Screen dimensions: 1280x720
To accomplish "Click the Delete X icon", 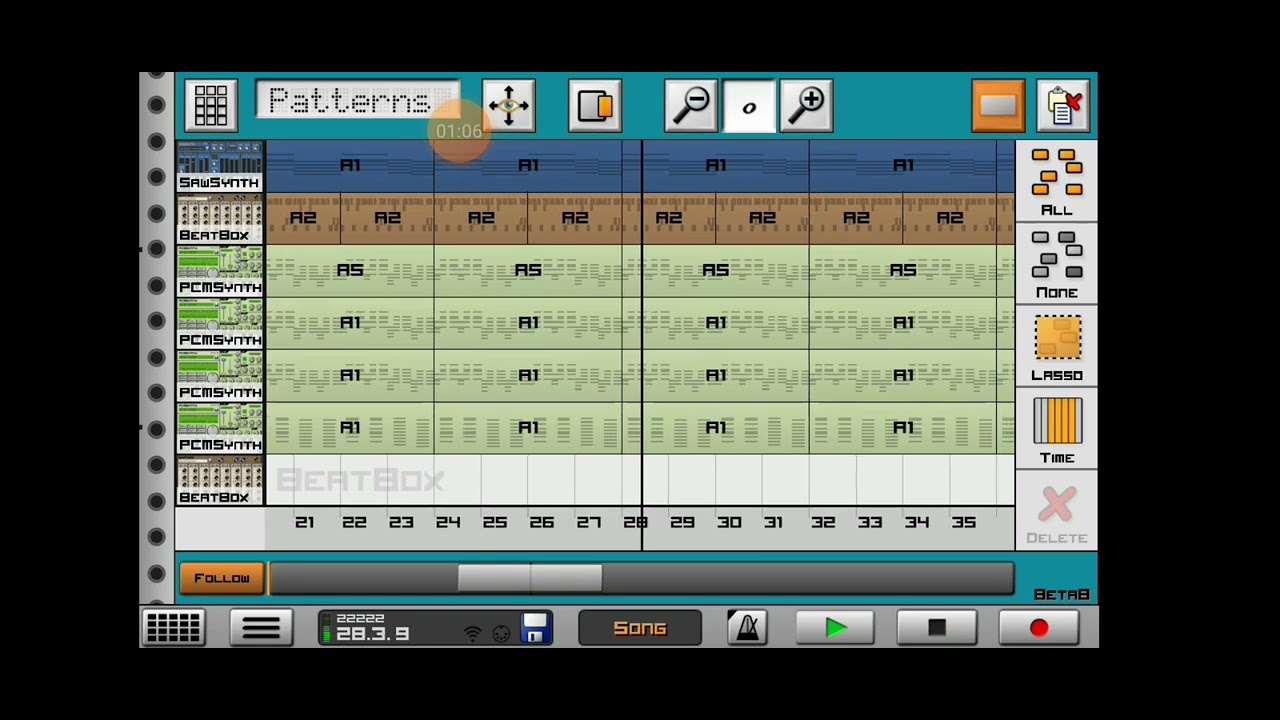I will (1057, 513).
